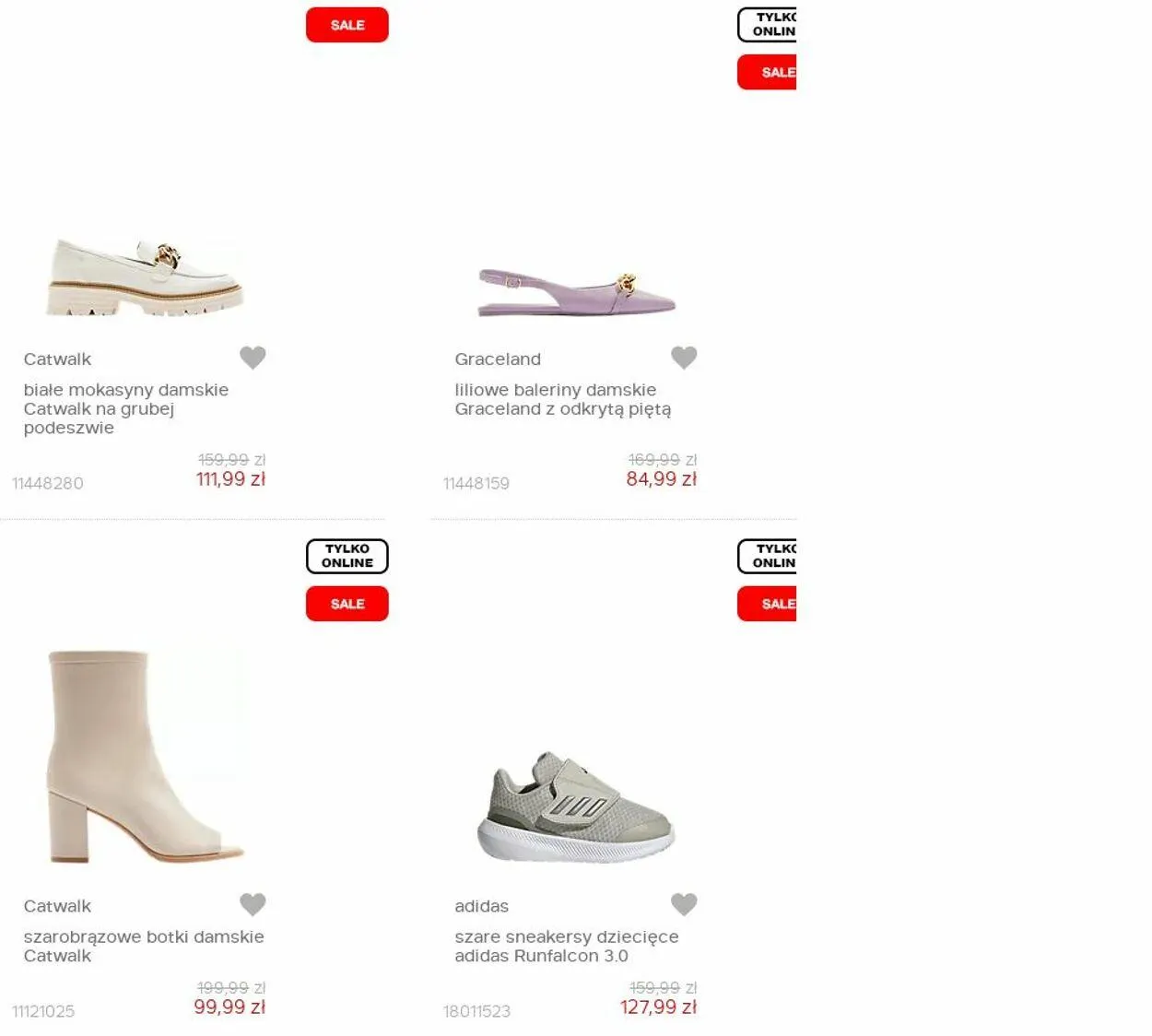Open grey adidas Runfalcon sneaker image
The width and height of the screenshot is (1152, 1036).
(576, 806)
